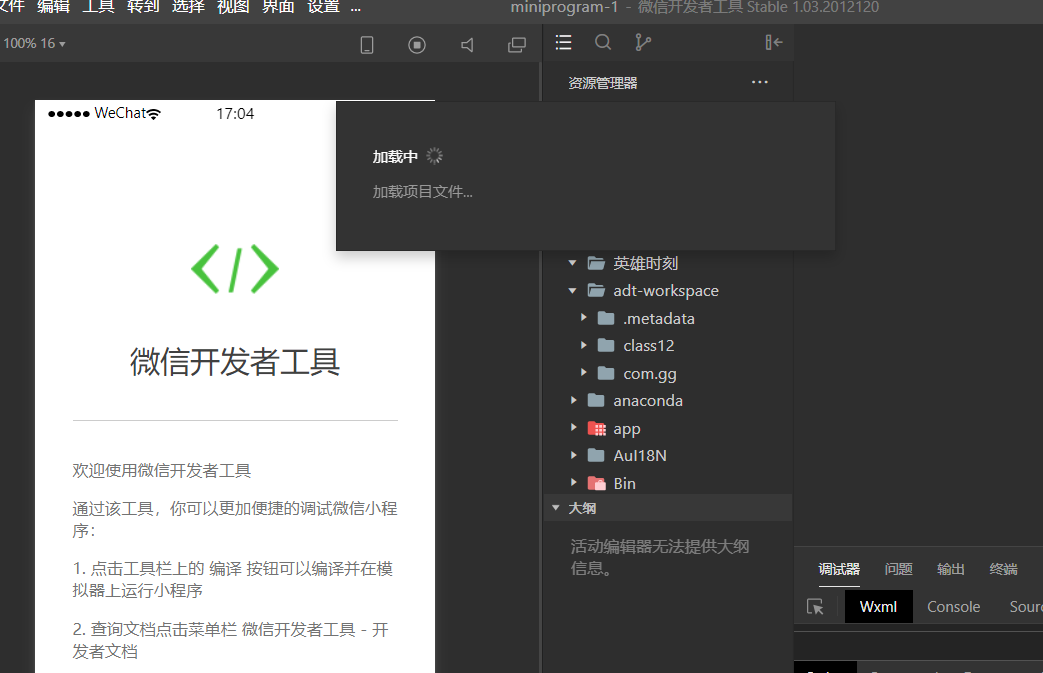
Task: Click the 微信开发者工具 heading in simulator
Action: coord(235,362)
